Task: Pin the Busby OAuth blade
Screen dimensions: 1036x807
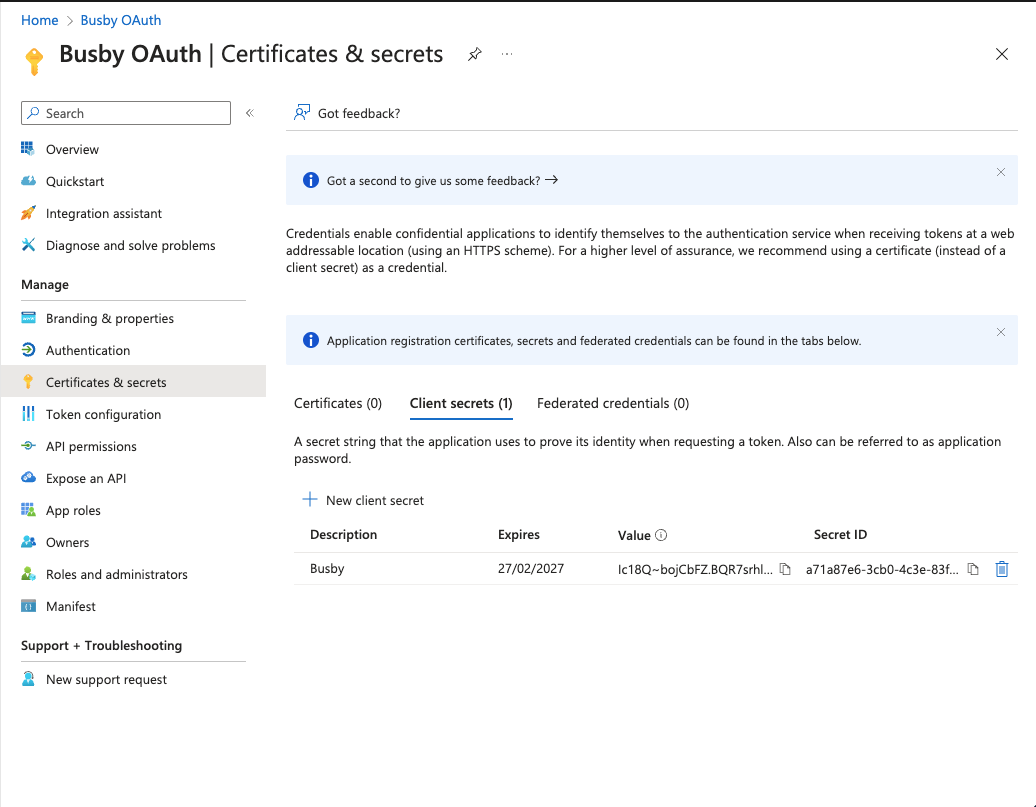Action: 474,54
